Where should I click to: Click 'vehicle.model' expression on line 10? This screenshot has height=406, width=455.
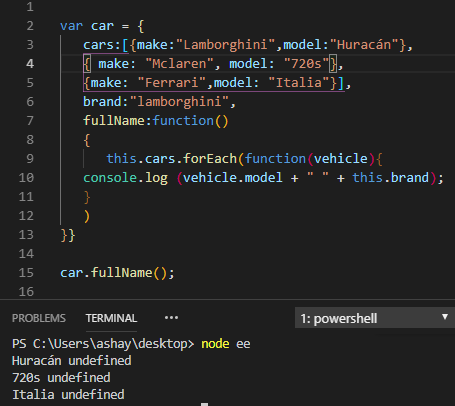[x=233, y=178]
